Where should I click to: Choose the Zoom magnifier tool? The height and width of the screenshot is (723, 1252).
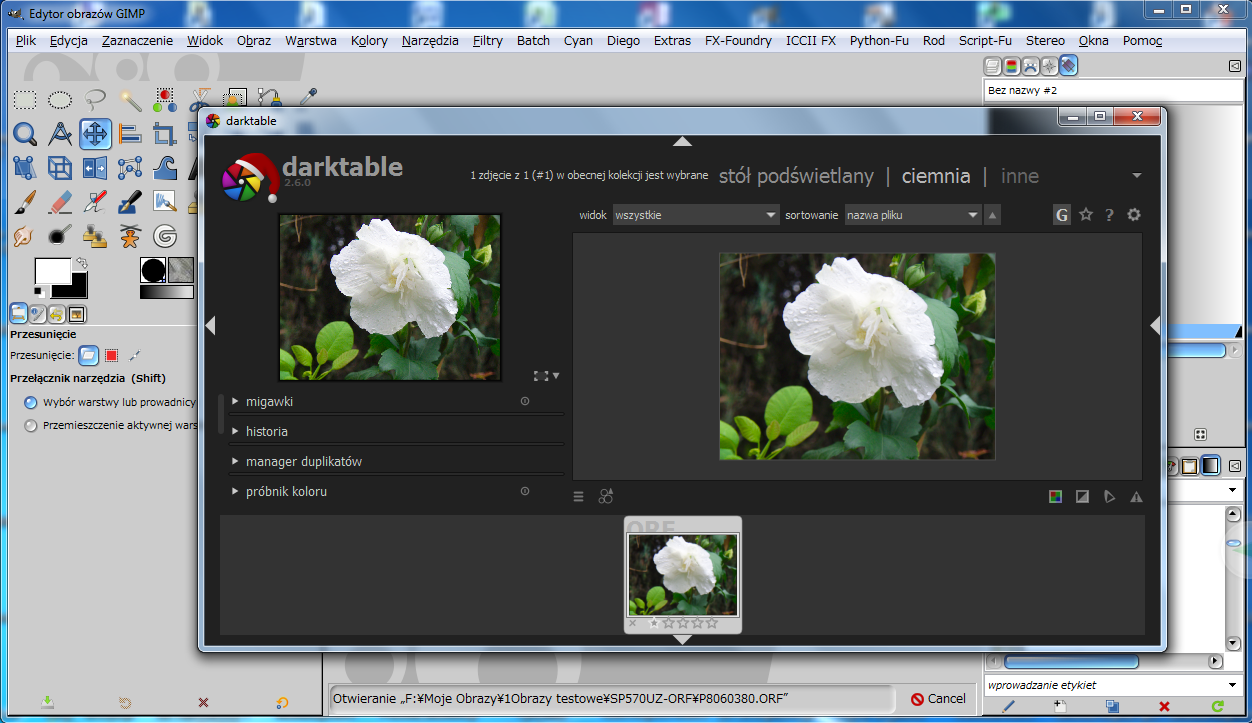pos(25,134)
